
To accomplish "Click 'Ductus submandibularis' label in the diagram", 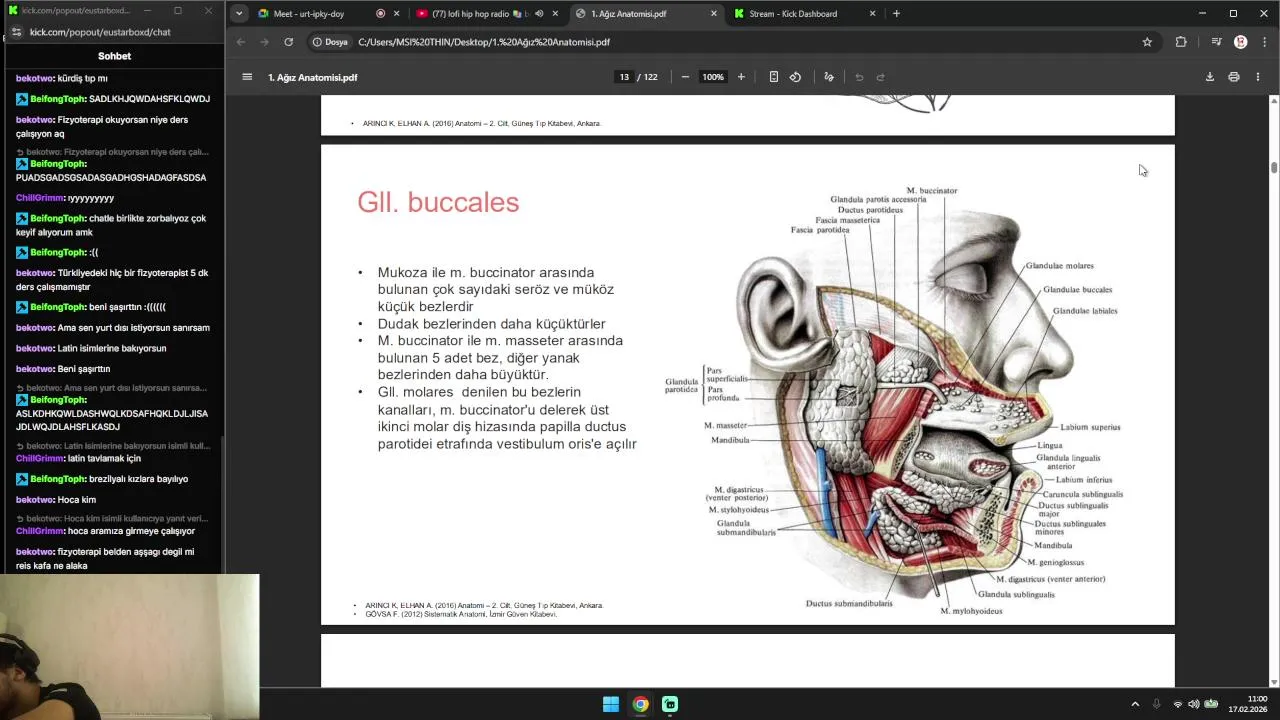I will pyautogui.click(x=849, y=603).
